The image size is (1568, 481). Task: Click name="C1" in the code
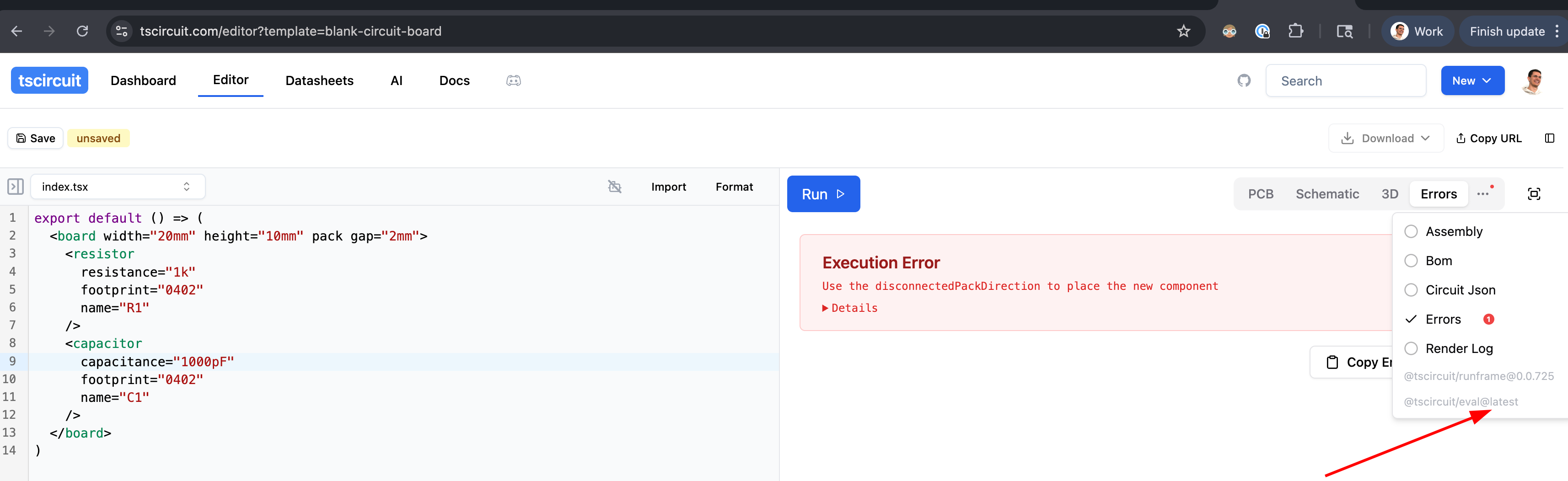tap(115, 398)
